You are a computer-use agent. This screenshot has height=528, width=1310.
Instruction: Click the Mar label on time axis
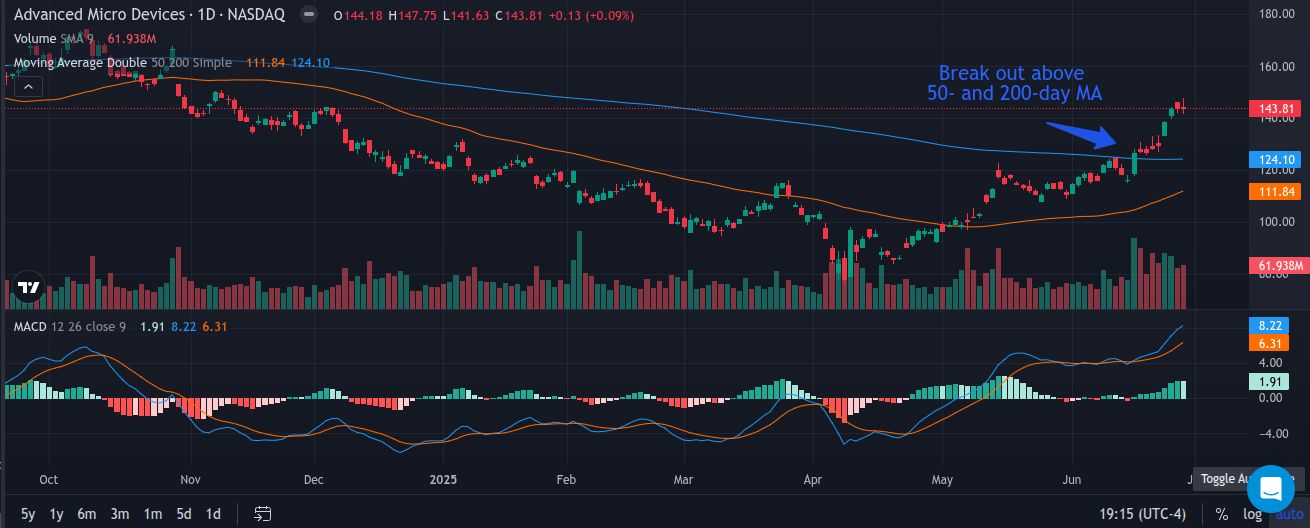coord(683,479)
